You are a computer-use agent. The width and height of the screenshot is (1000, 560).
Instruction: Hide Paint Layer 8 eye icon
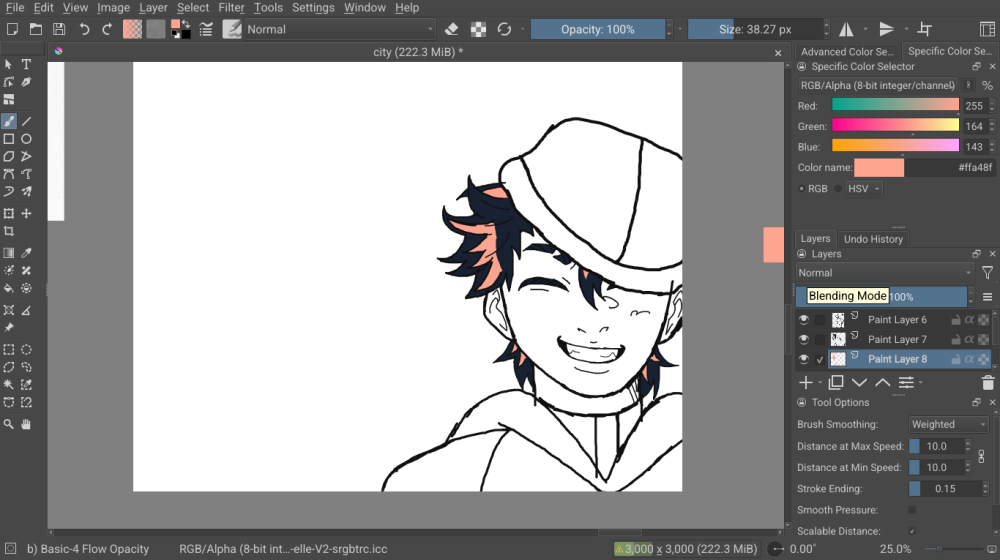pos(804,359)
